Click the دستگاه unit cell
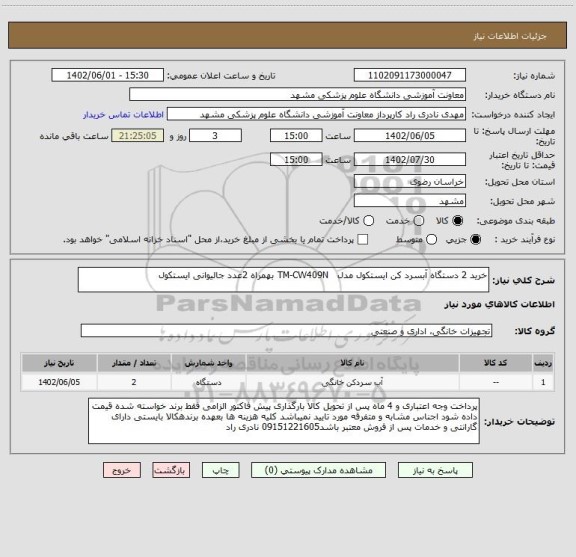 (x=208, y=382)
